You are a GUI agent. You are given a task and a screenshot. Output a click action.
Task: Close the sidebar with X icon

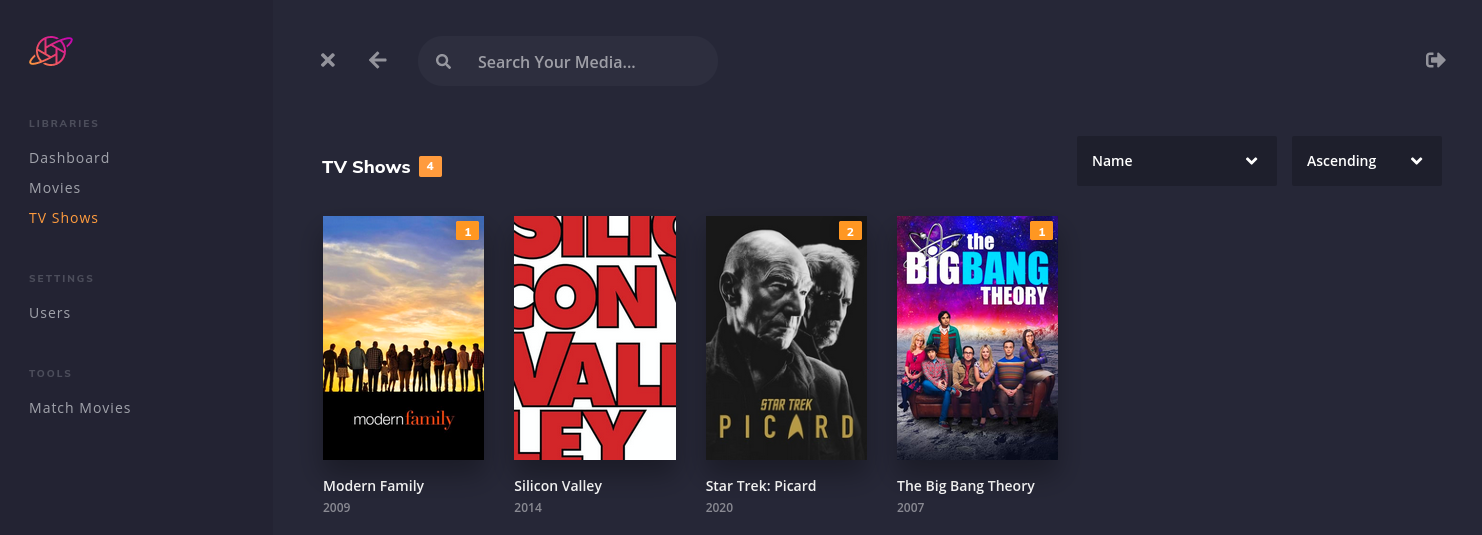[x=328, y=61]
